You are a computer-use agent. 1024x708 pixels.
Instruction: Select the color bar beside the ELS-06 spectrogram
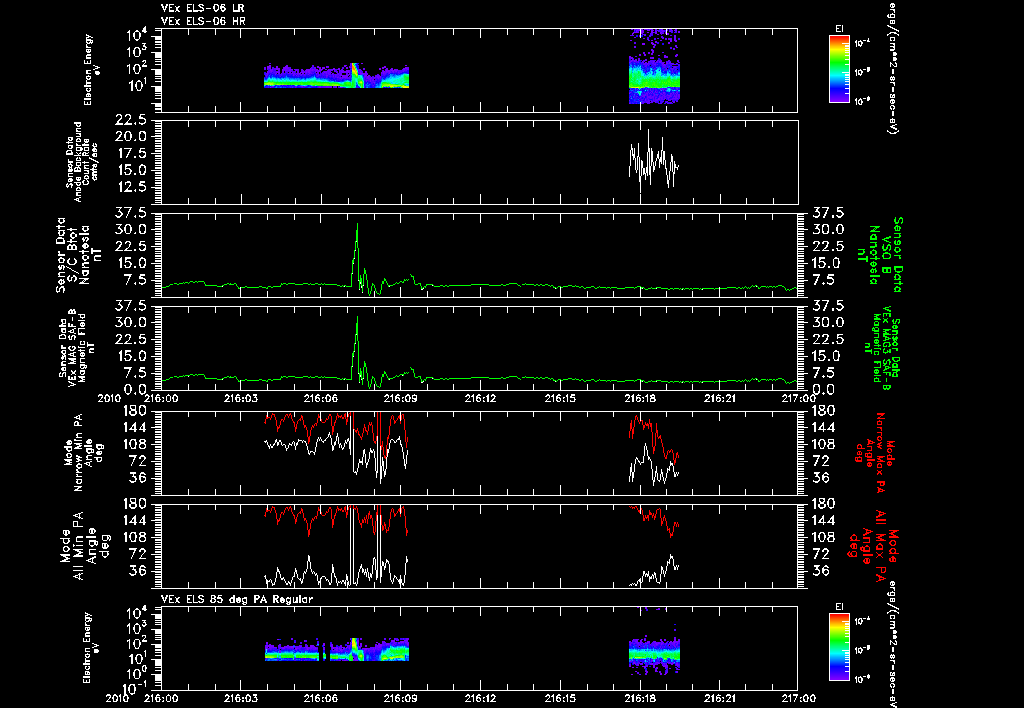click(839, 69)
